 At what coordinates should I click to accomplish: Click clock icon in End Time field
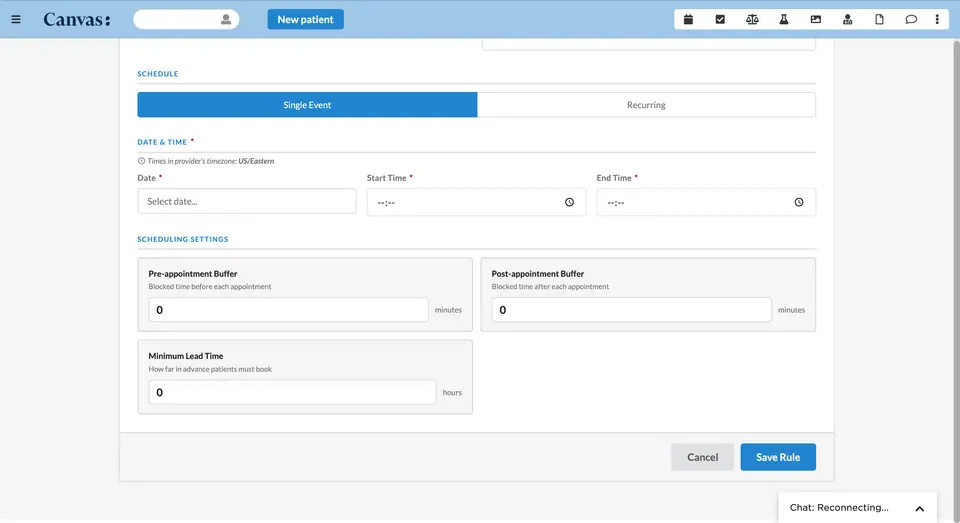(799, 202)
